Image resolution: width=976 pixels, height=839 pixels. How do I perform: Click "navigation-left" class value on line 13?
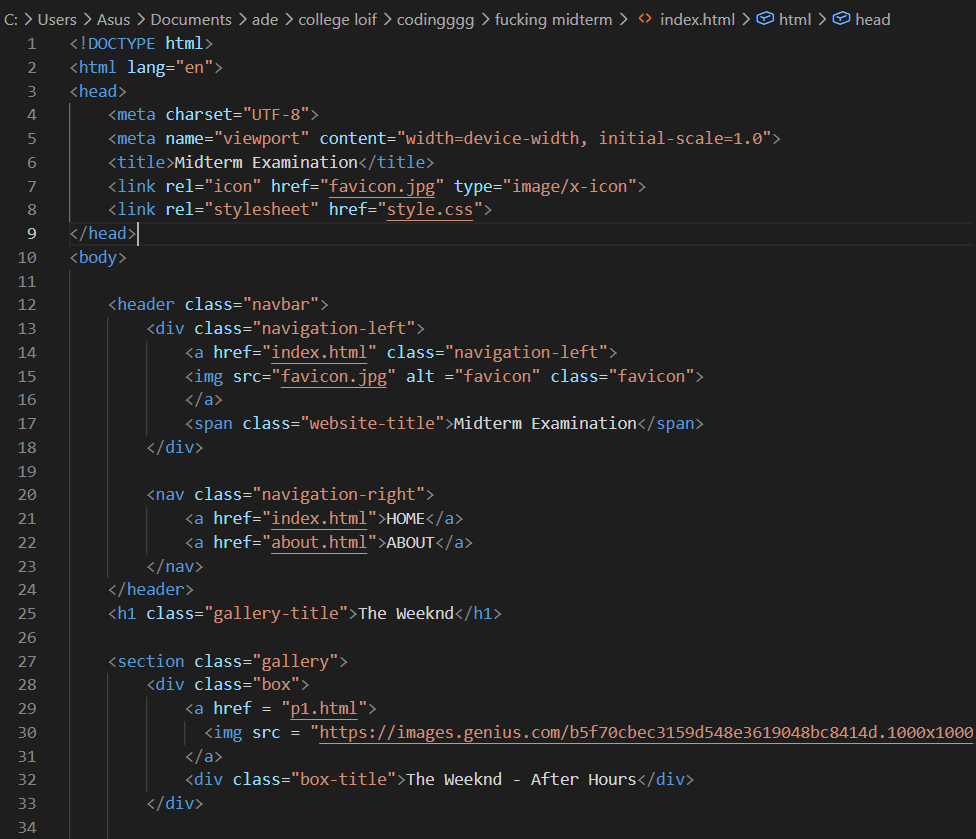[334, 329]
